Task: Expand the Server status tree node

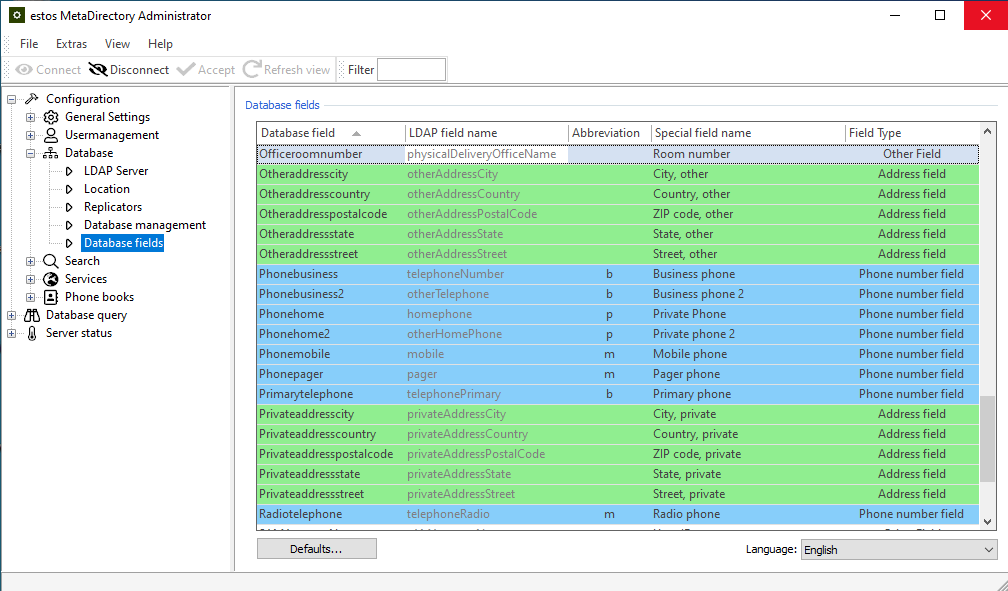Action: click(12, 333)
